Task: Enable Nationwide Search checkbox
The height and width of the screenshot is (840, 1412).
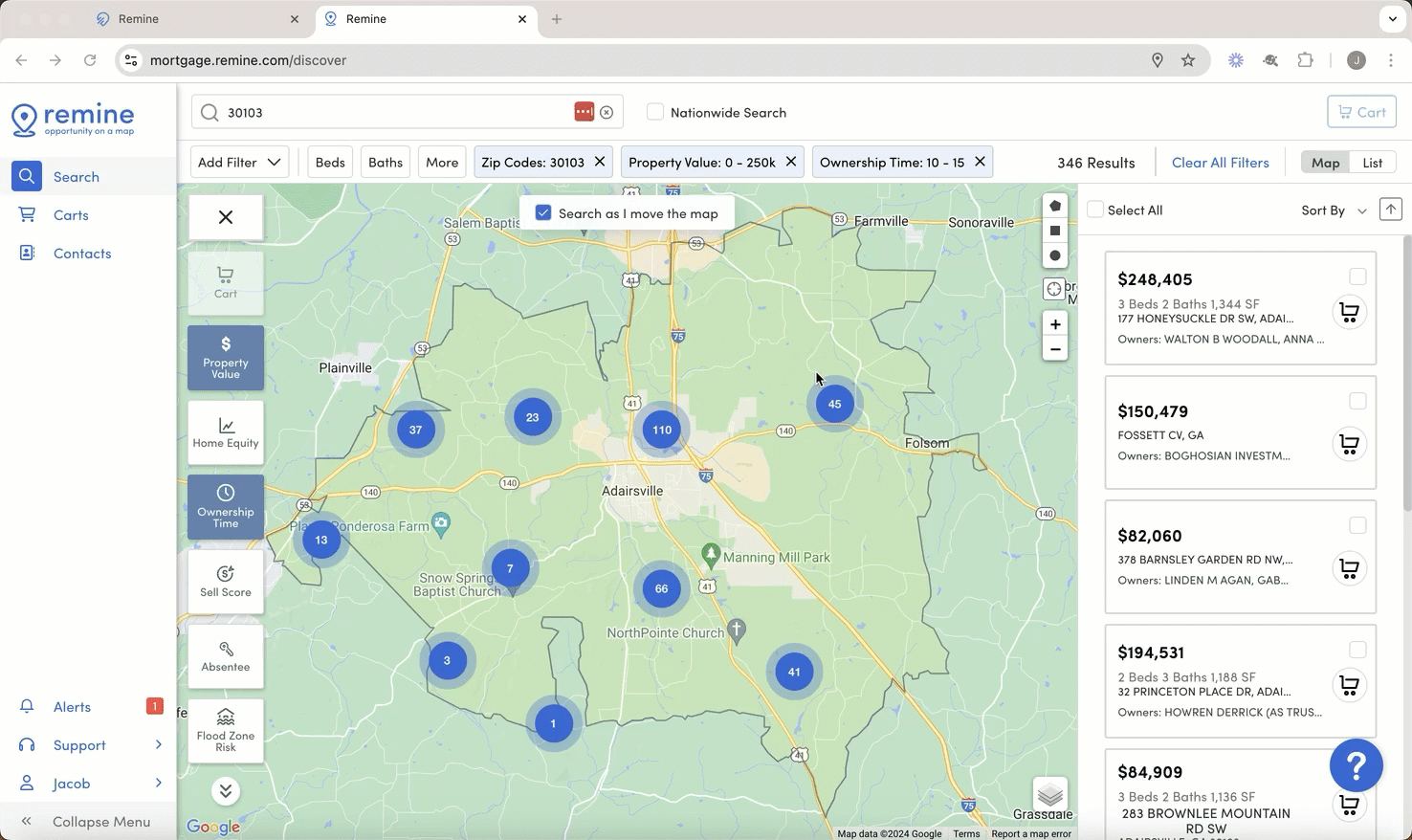Action: [x=655, y=112]
